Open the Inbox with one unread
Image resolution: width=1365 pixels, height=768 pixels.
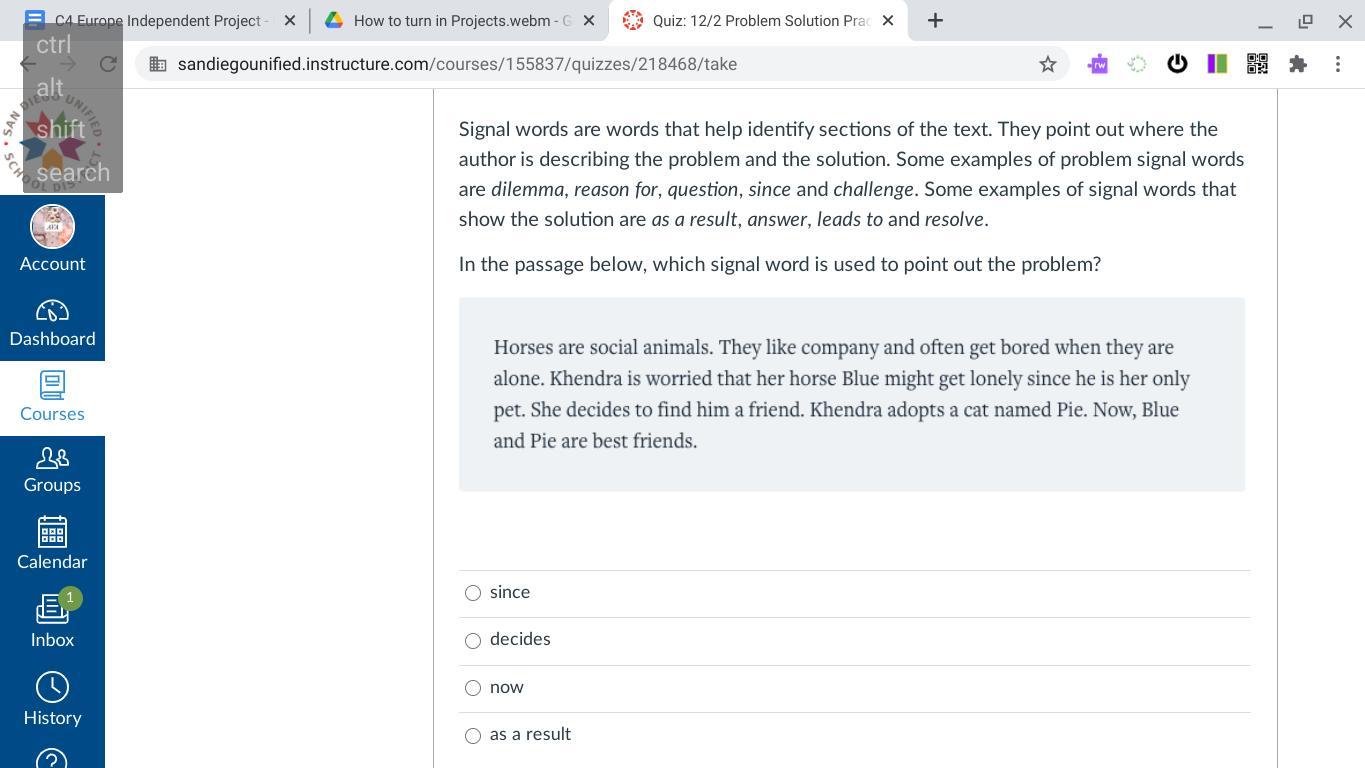tap(52, 621)
